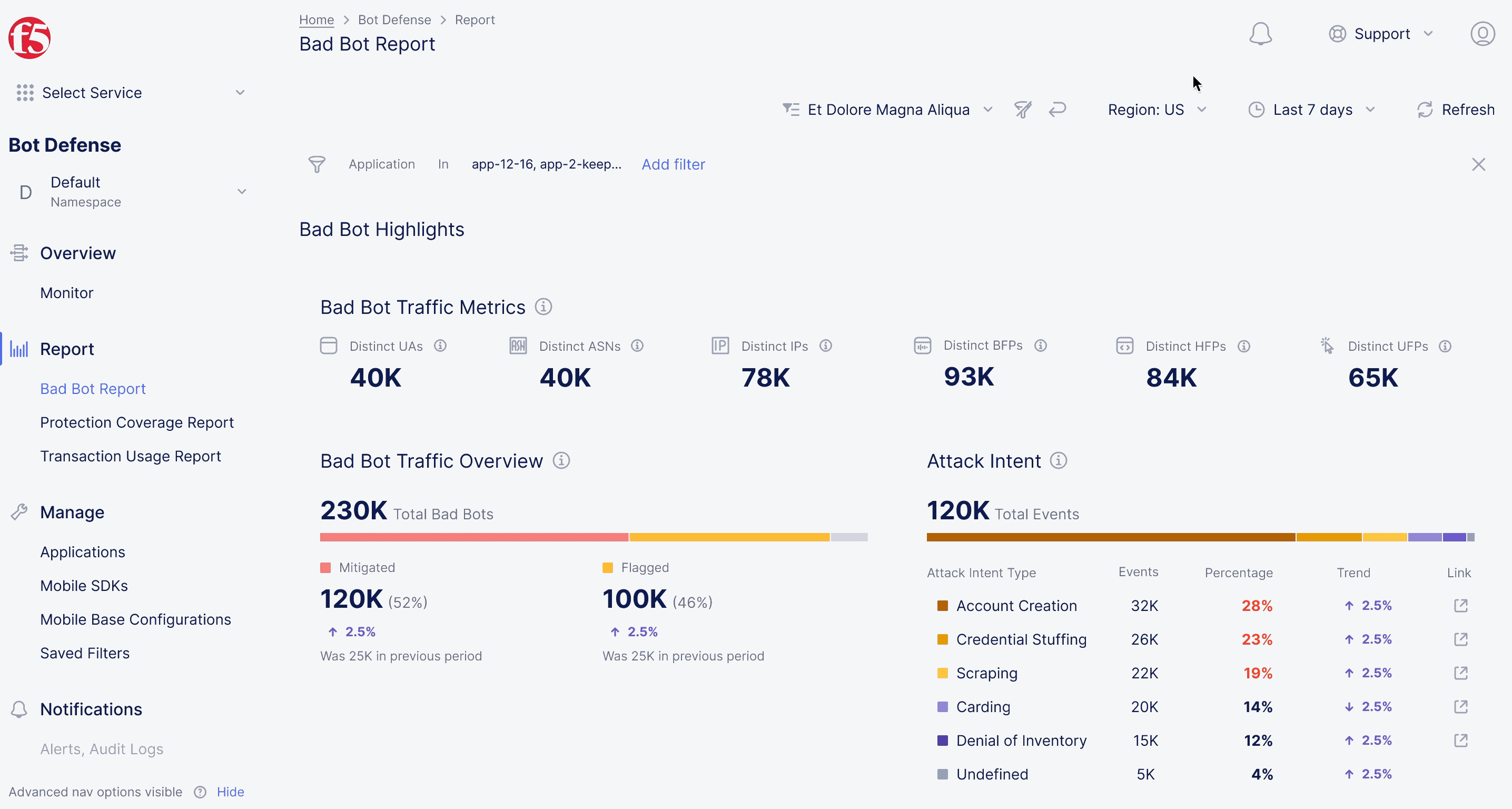Click the clear filters funnel icon
Viewport: 1512px width, 809px height.
(x=1022, y=110)
